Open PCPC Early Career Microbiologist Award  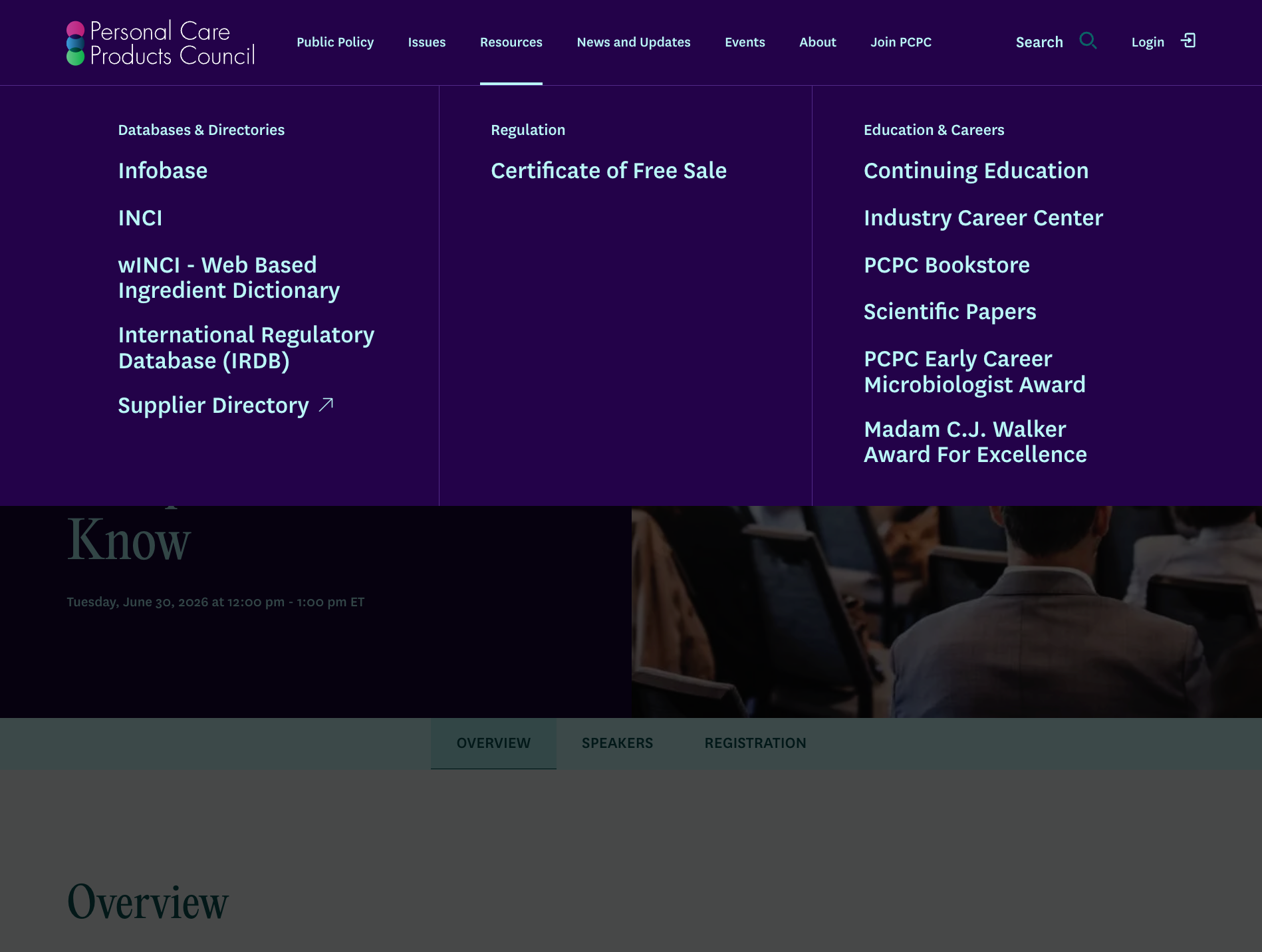click(x=975, y=372)
